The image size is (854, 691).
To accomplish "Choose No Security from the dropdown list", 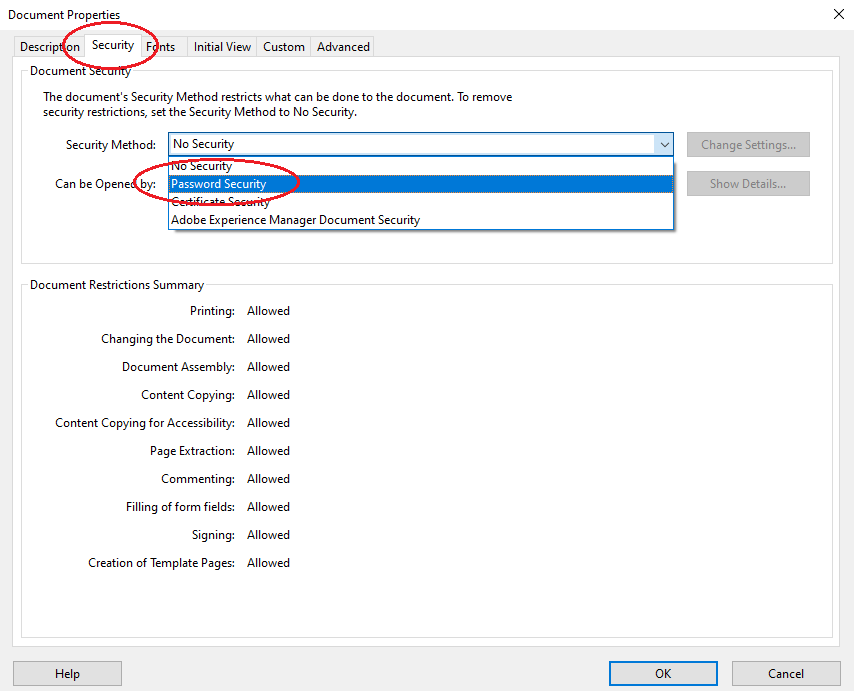I will click(x=202, y=166).
